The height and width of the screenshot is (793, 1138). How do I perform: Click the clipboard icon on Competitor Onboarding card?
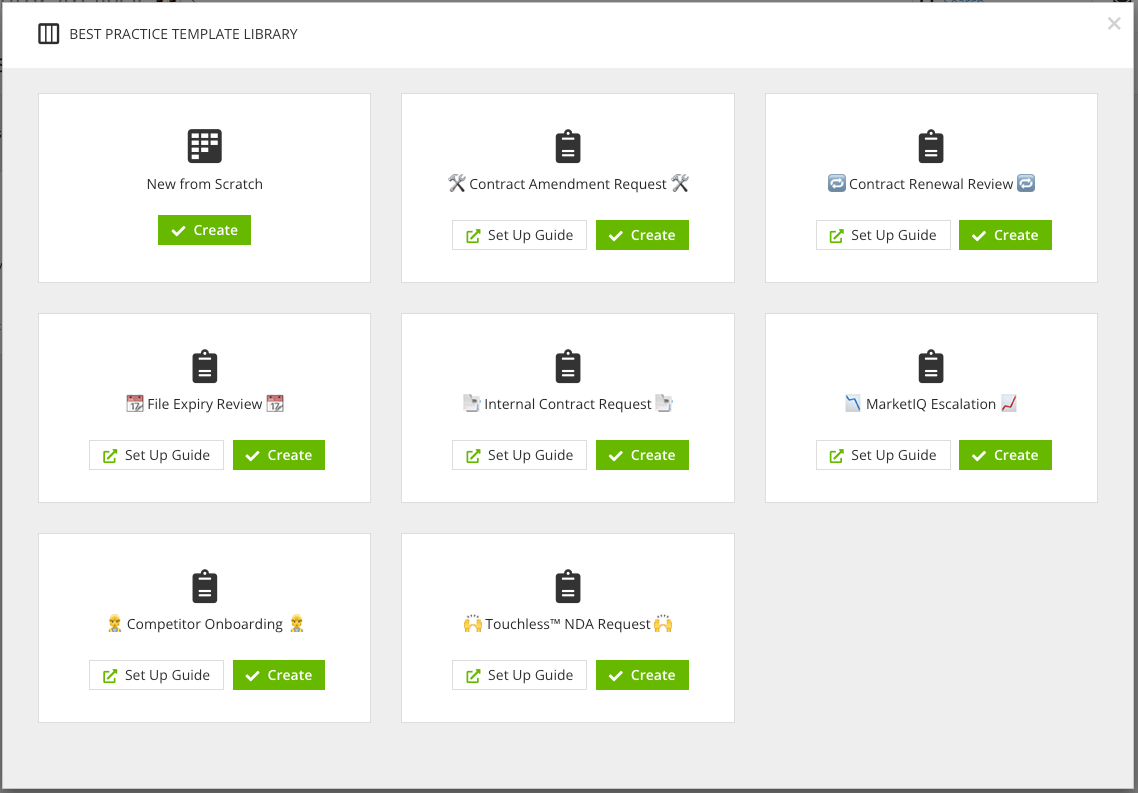coord(204,586)
